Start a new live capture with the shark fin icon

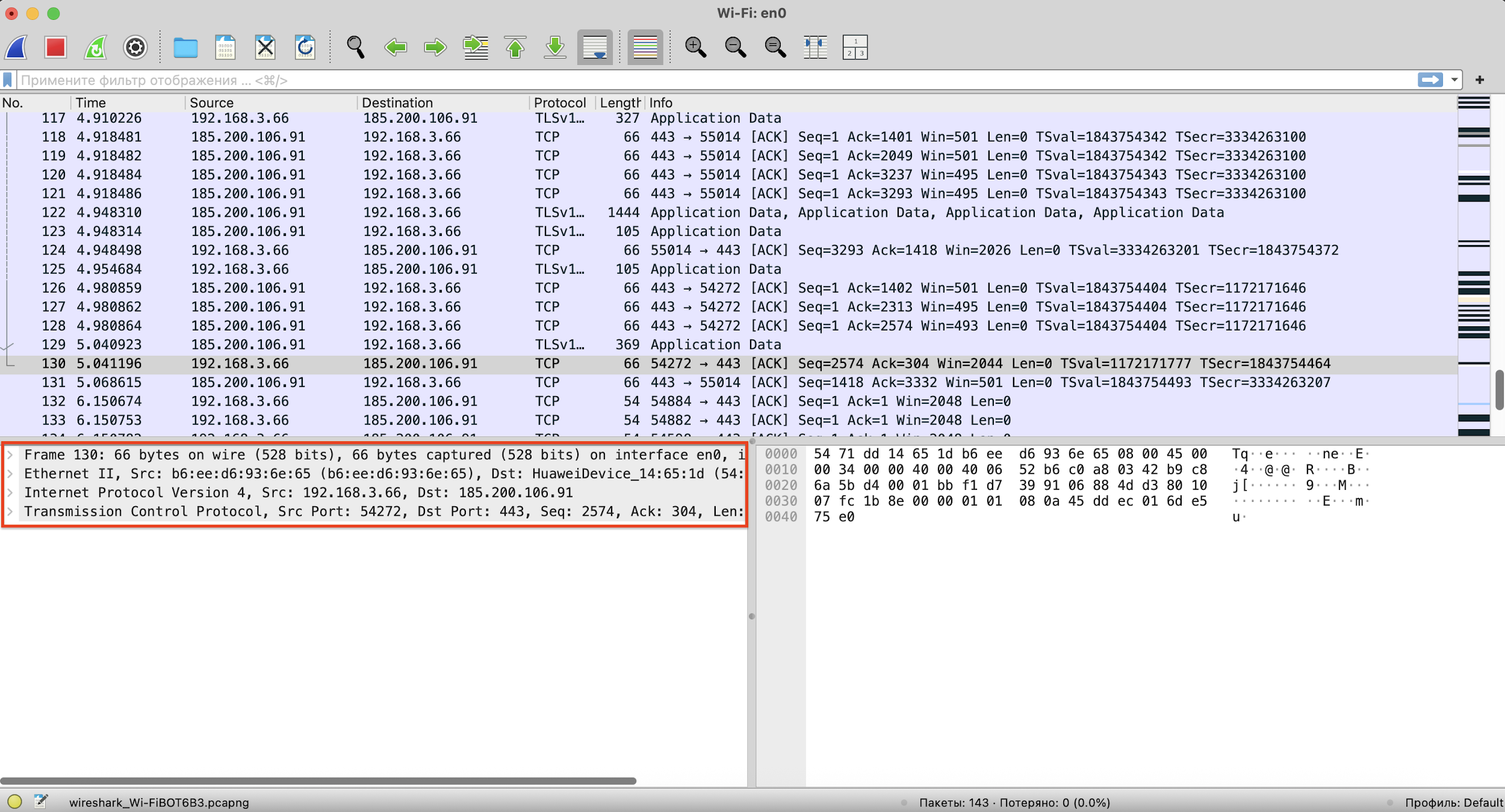tap(16, 47)
